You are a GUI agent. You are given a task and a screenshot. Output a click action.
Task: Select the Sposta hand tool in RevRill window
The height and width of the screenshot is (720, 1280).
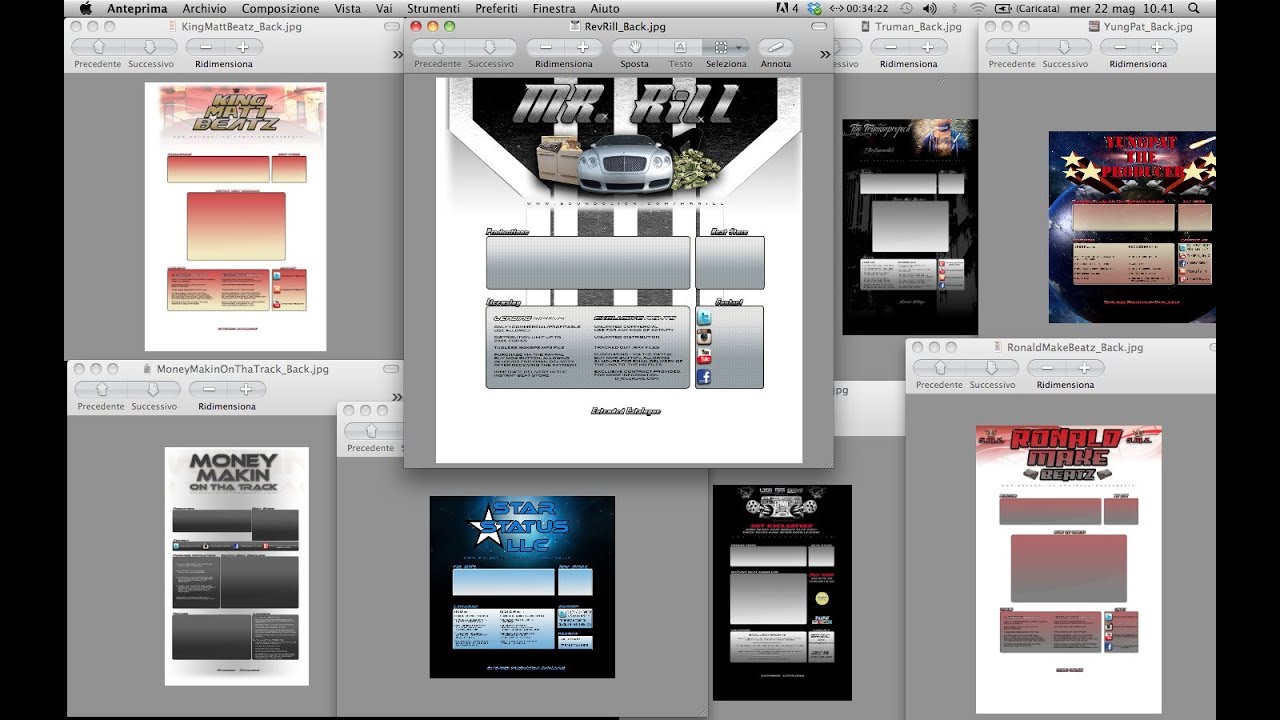point(634,47)
